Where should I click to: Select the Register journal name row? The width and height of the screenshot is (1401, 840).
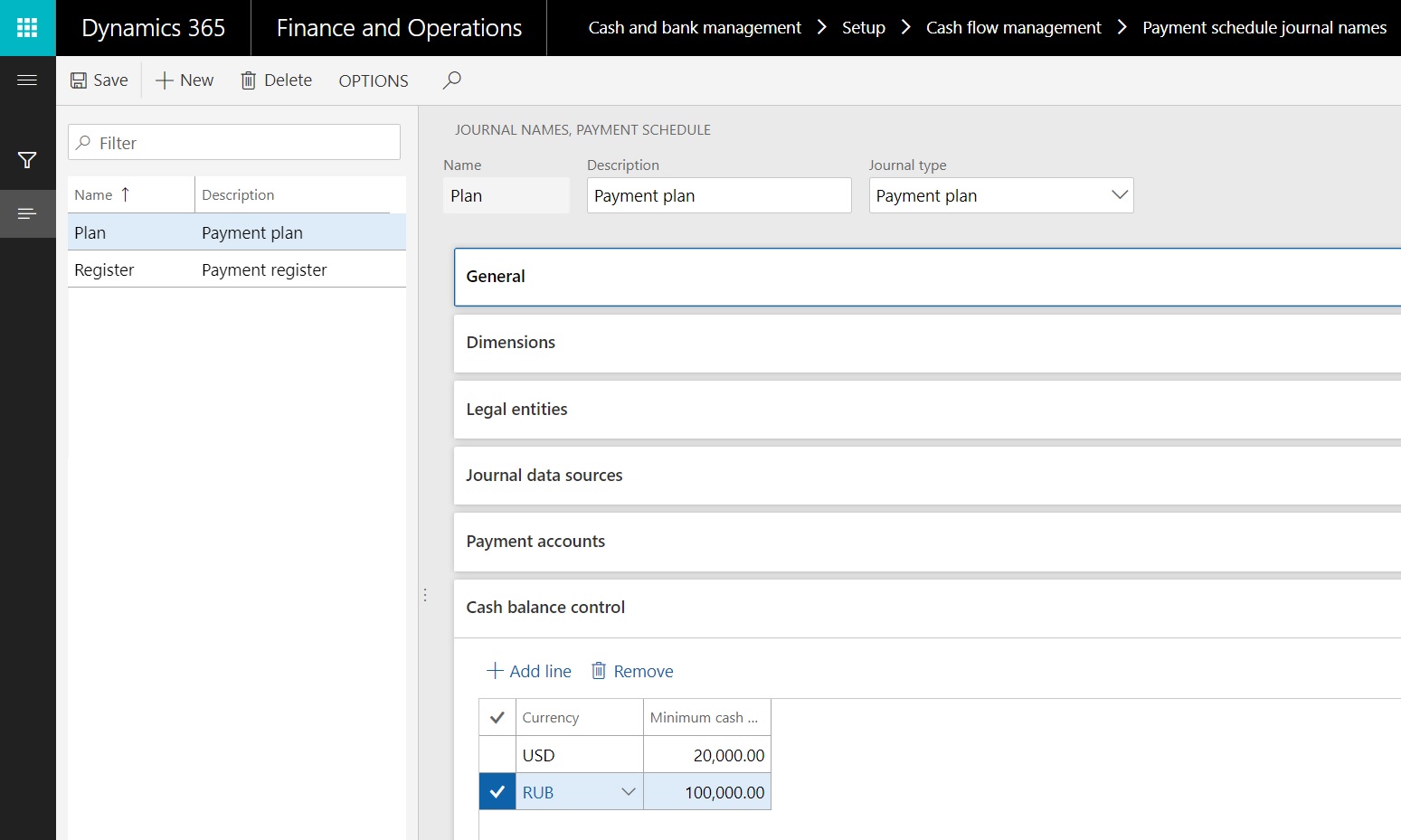[104, 270]
